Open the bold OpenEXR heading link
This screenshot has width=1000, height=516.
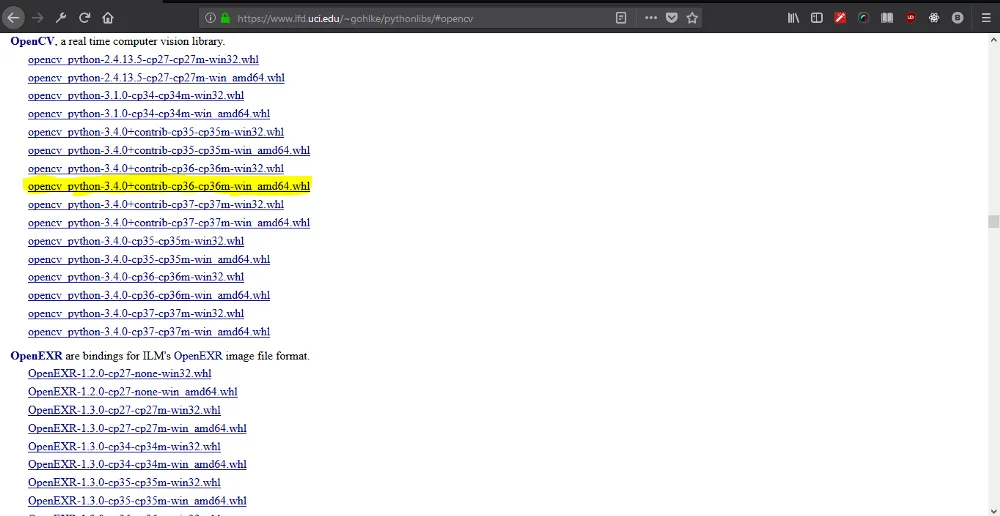pos(36,356)
